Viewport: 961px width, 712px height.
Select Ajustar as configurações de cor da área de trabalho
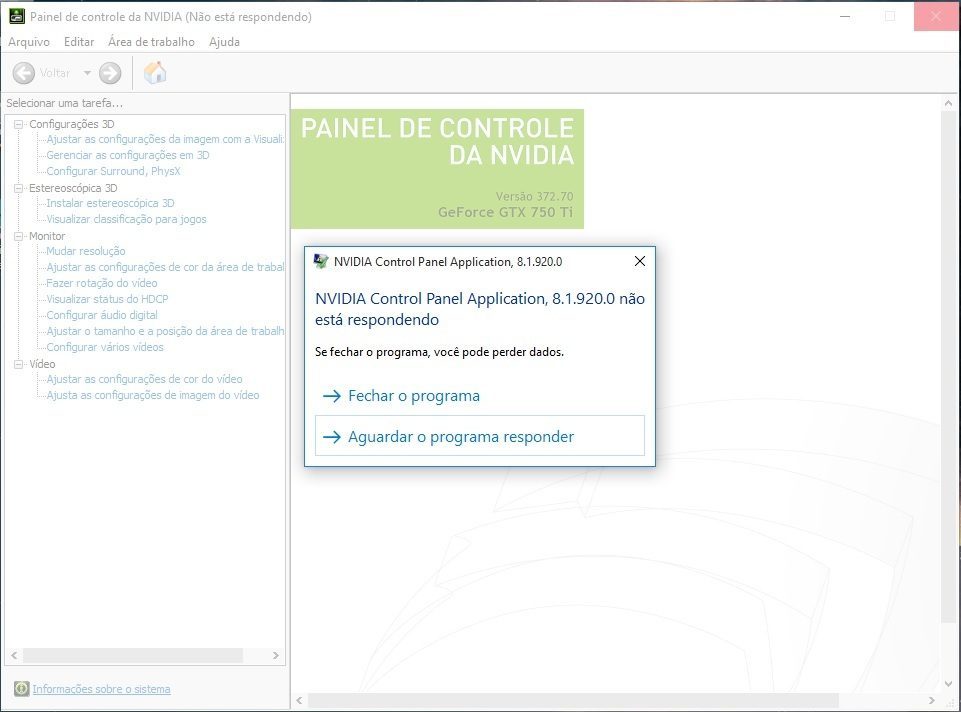165,267
